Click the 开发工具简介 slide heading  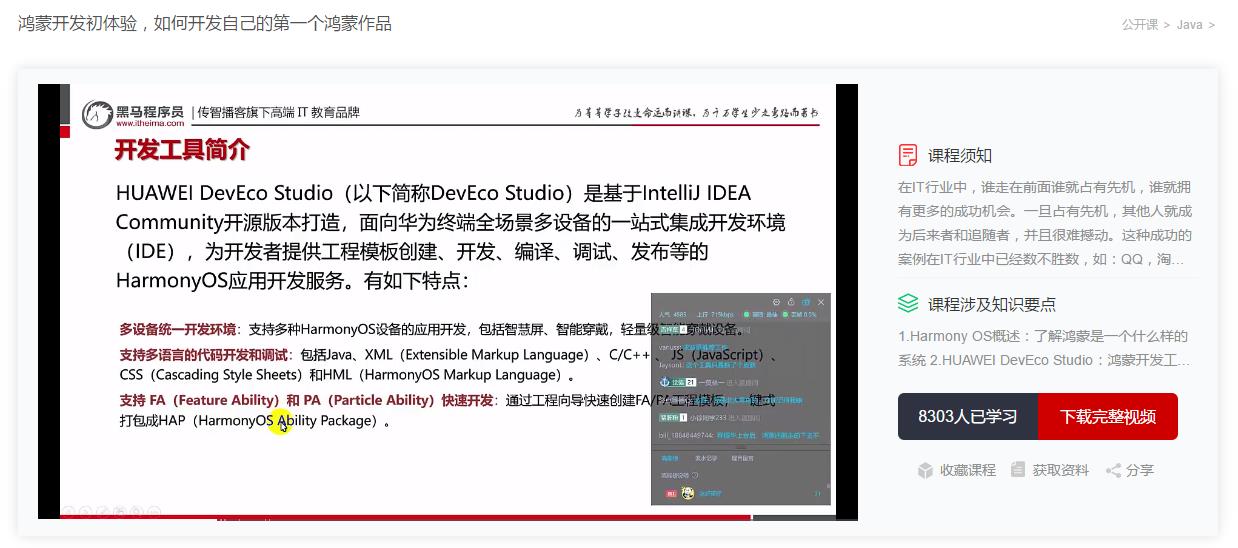(182, 151)
